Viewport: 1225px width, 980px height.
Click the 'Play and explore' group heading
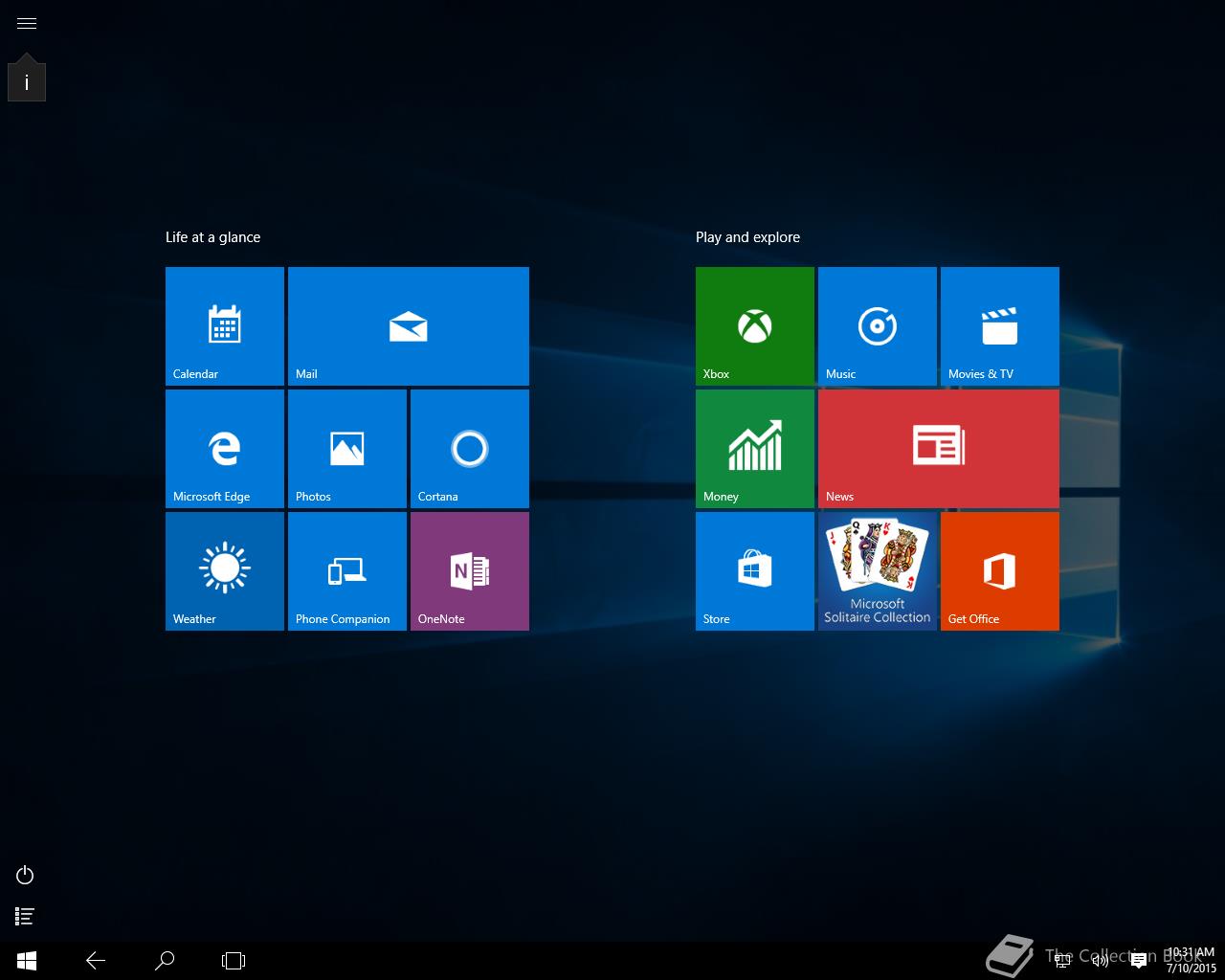747,237
